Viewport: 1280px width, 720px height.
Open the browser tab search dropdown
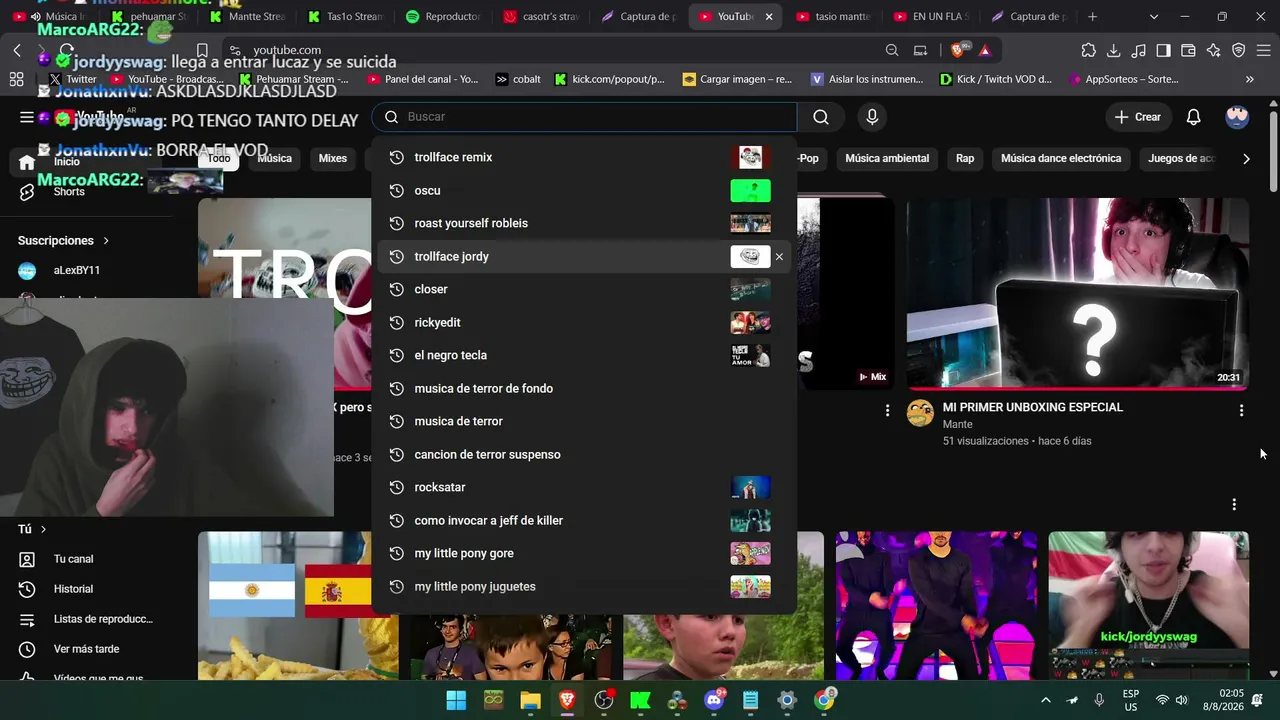(1154, 17)
